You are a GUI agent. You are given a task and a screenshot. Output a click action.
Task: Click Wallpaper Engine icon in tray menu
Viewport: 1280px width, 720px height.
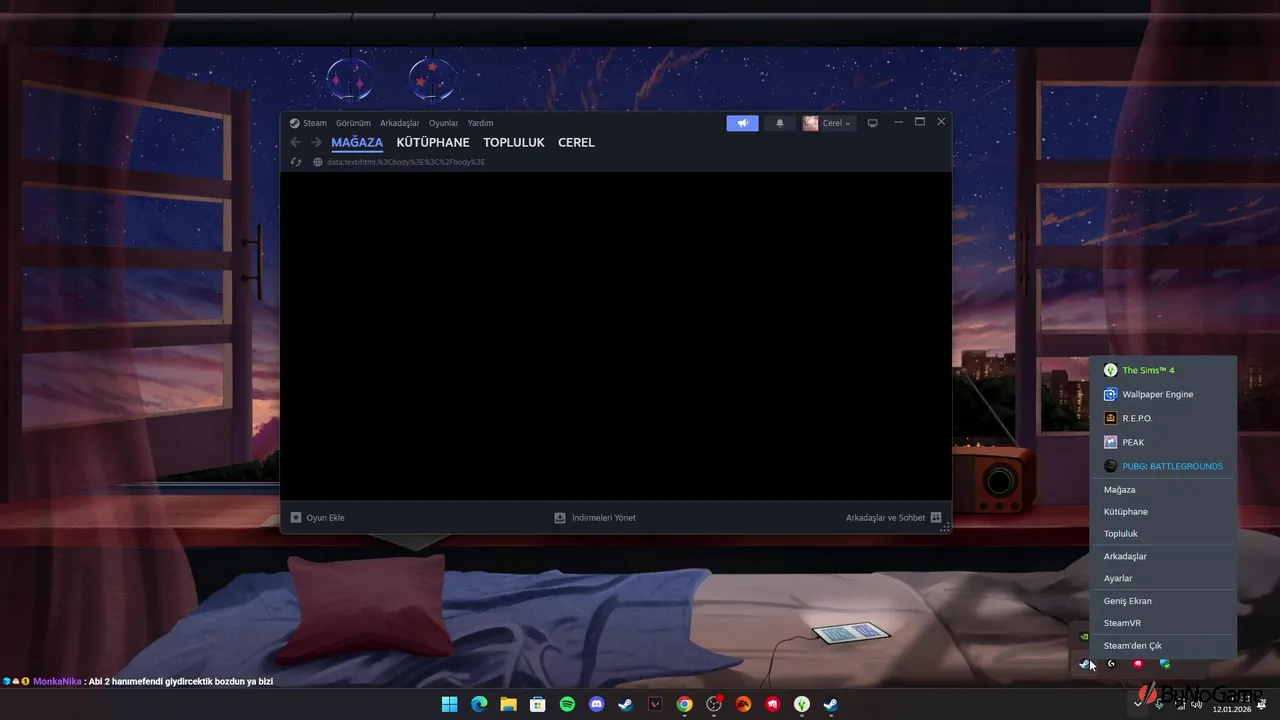pyautogui.click(x=1110, y=394)
